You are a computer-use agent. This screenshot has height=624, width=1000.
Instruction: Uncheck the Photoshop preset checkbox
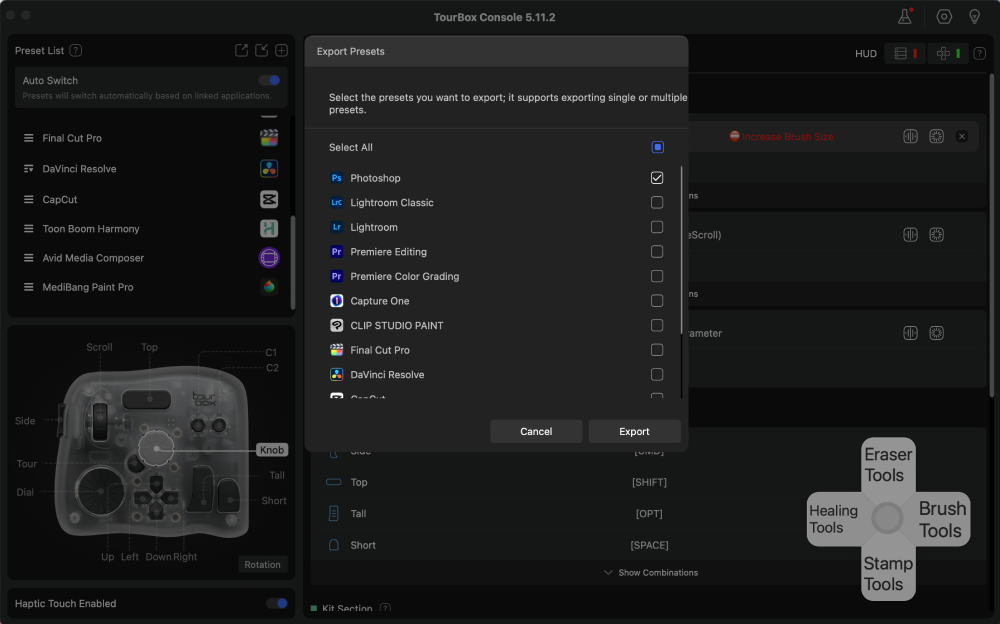point(657,177)
